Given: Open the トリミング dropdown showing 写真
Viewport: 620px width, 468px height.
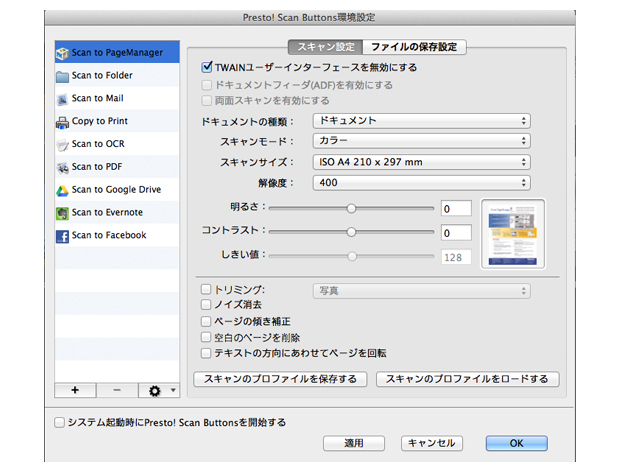Looking at the screenshot, I should [x=422, y=291].
